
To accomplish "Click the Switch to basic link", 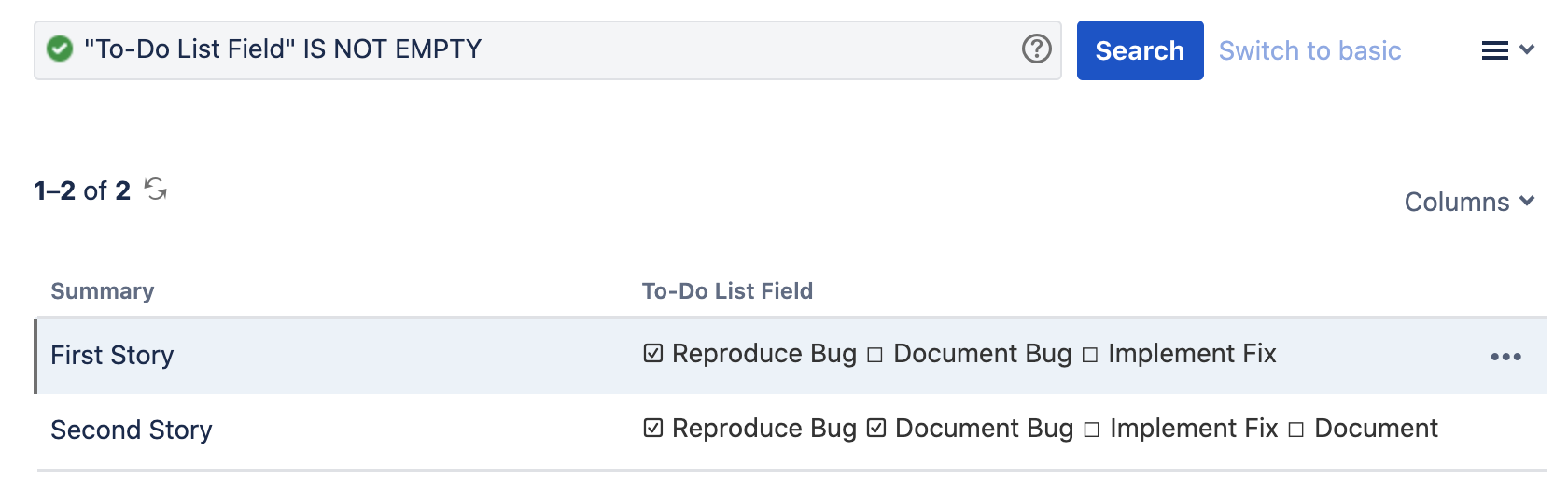I will coord(1309,50).
